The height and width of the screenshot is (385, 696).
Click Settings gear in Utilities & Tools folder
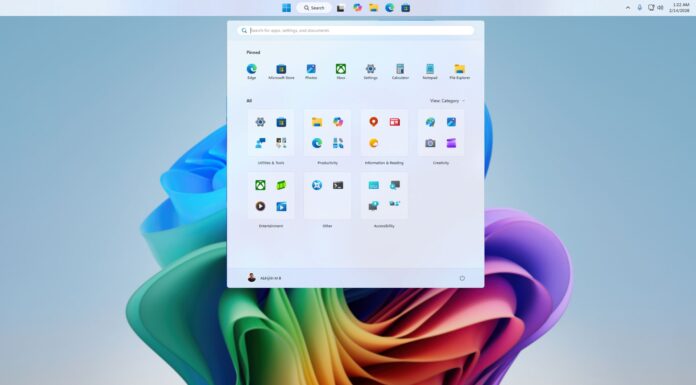coord(261,122)
